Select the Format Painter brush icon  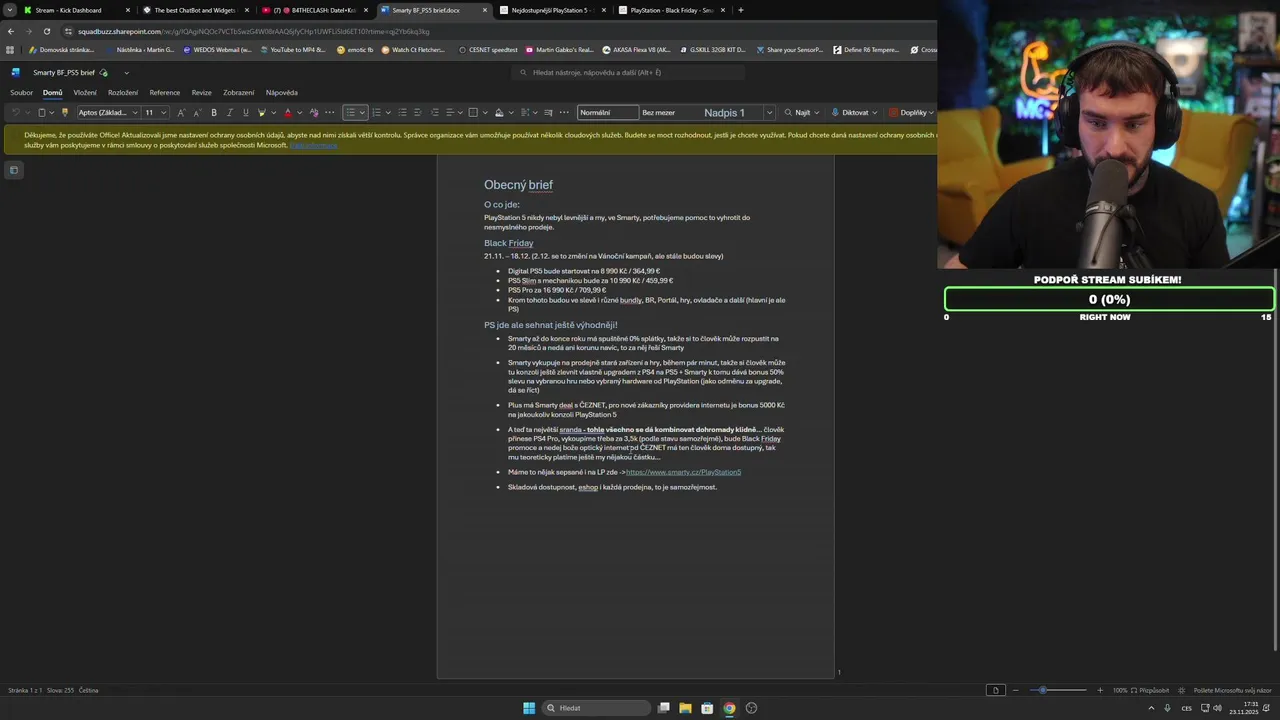click(64, 112)
